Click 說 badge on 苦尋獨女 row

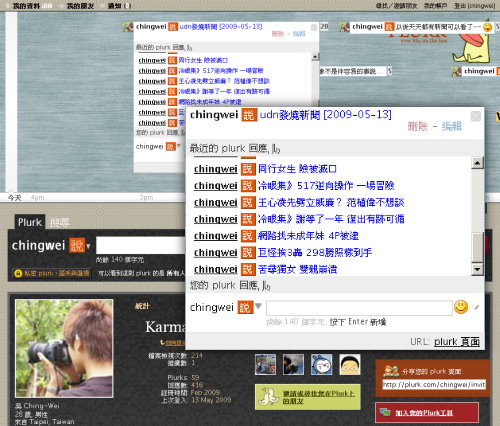coord(248,269)
